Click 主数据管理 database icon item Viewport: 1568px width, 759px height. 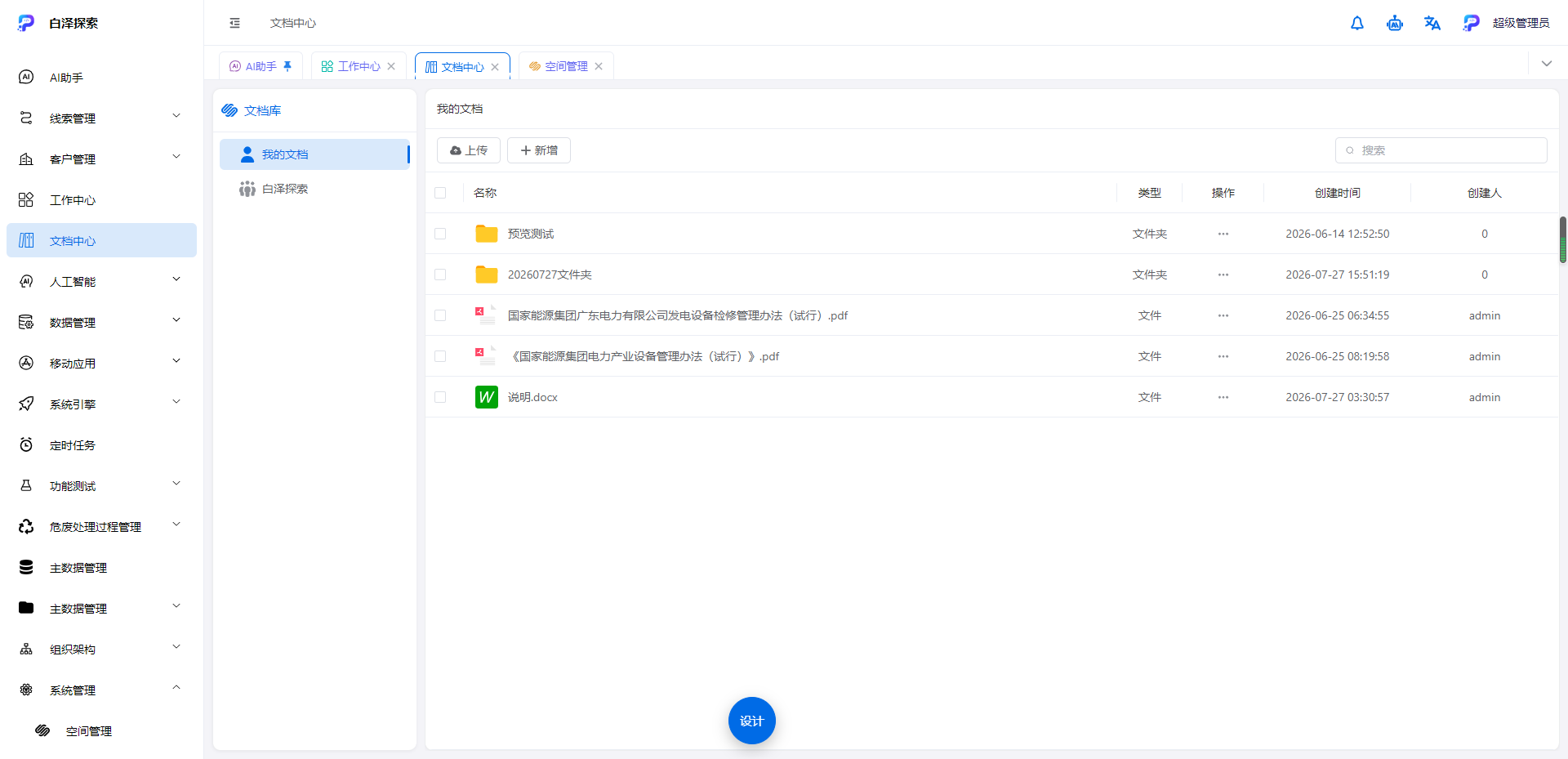click(x=101, y=568)
